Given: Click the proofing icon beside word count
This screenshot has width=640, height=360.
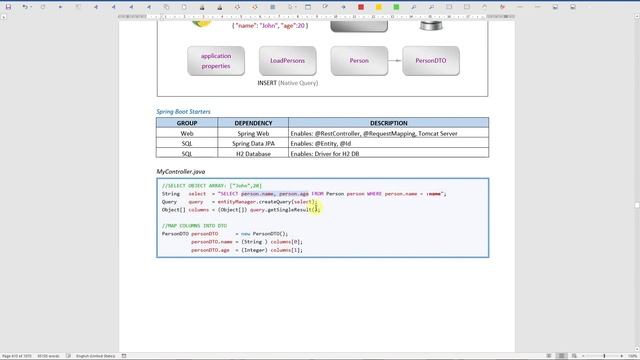Looking at the screenshot, I should pos(68,356).
